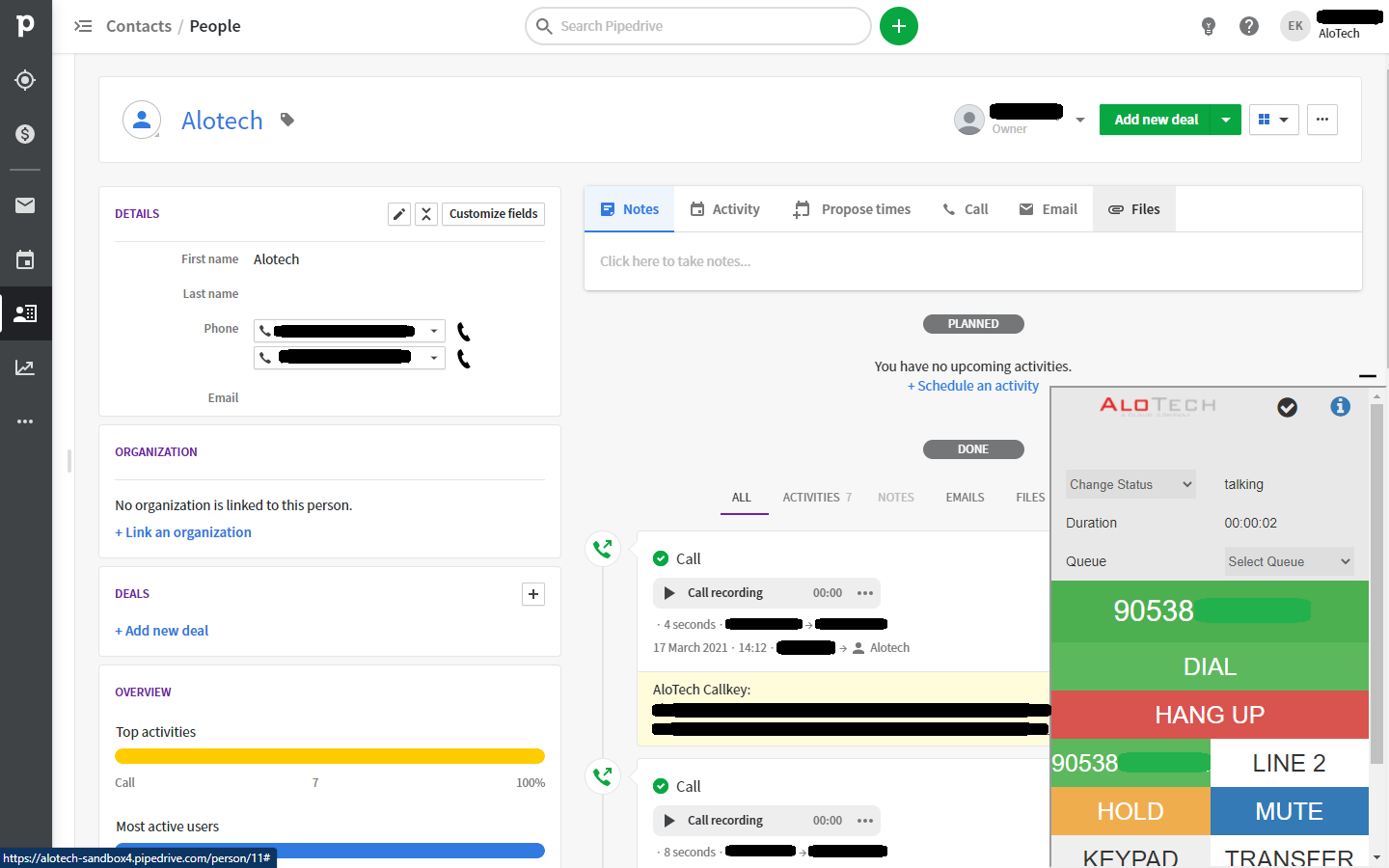
Task: Open the Call tab
Action: coord(966,209)
